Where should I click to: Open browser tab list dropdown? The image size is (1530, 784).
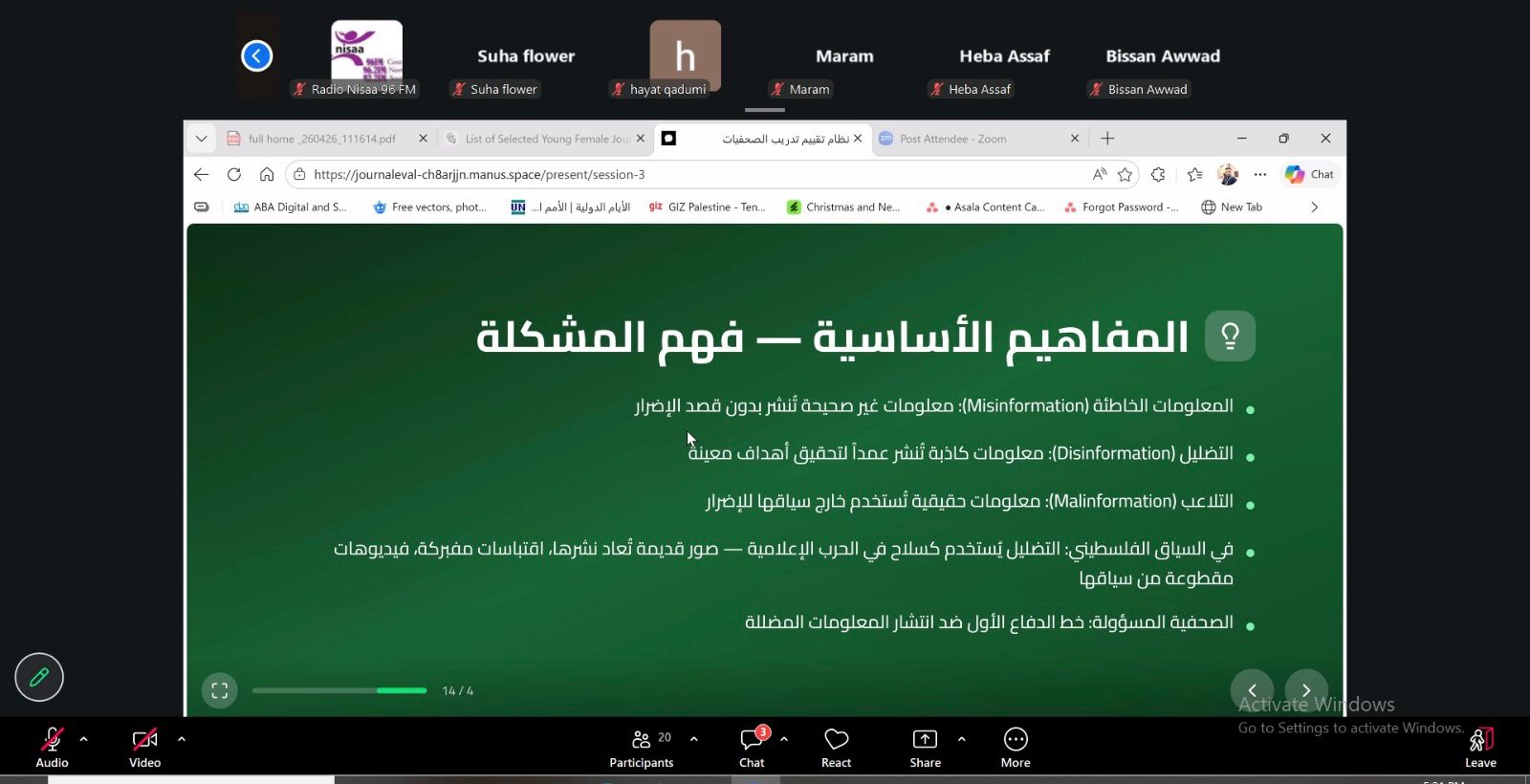point(201,139)
